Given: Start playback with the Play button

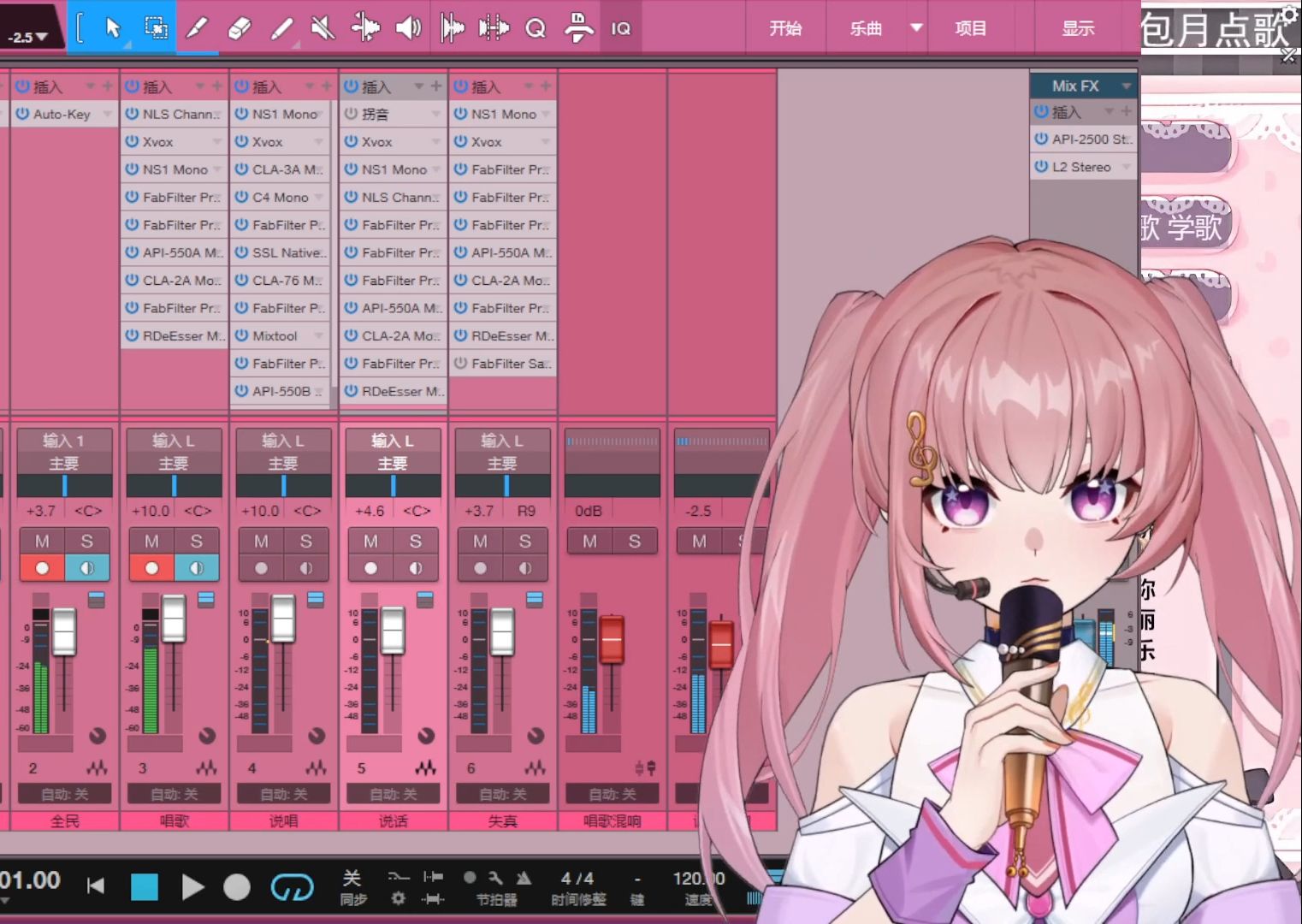Looking at the screenshot, I should click(x=193, y=887).
